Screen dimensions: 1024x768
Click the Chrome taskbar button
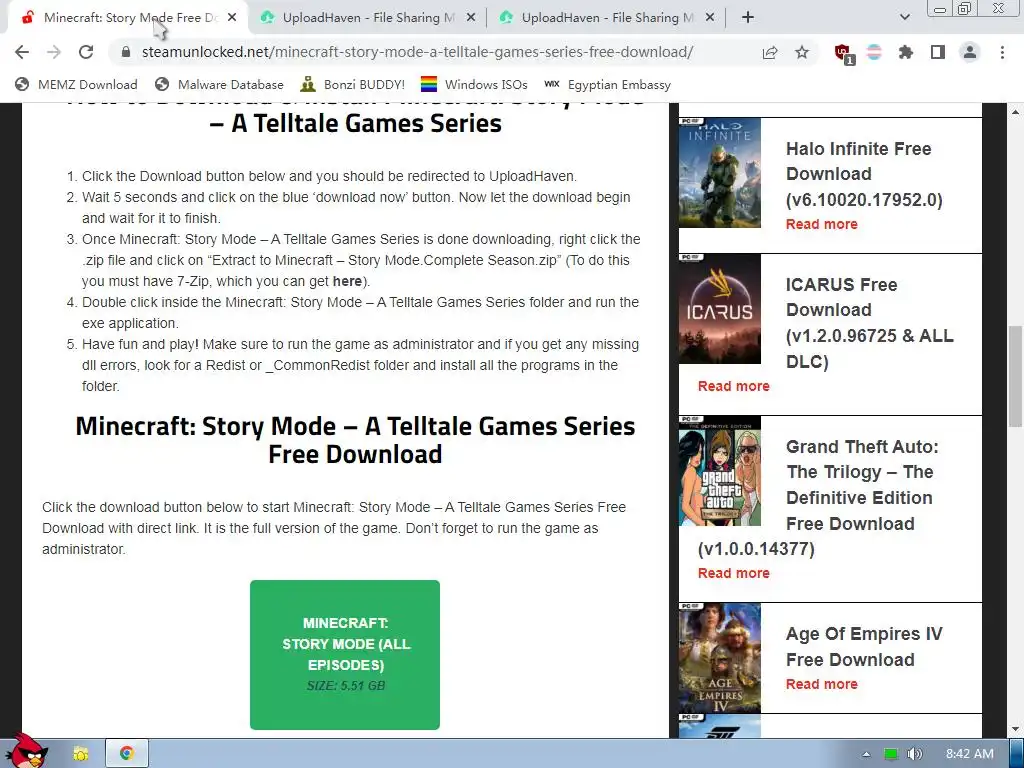click(127, 754)
